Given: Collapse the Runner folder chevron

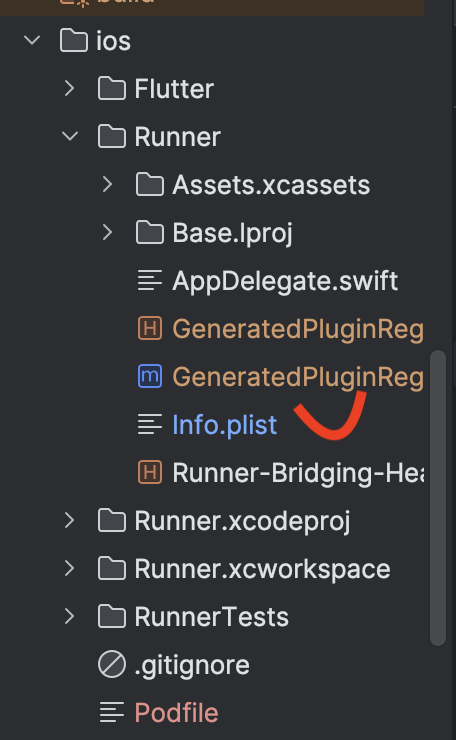Looking at the screenshot, I should pyautogui.click(x=70, y=136).
